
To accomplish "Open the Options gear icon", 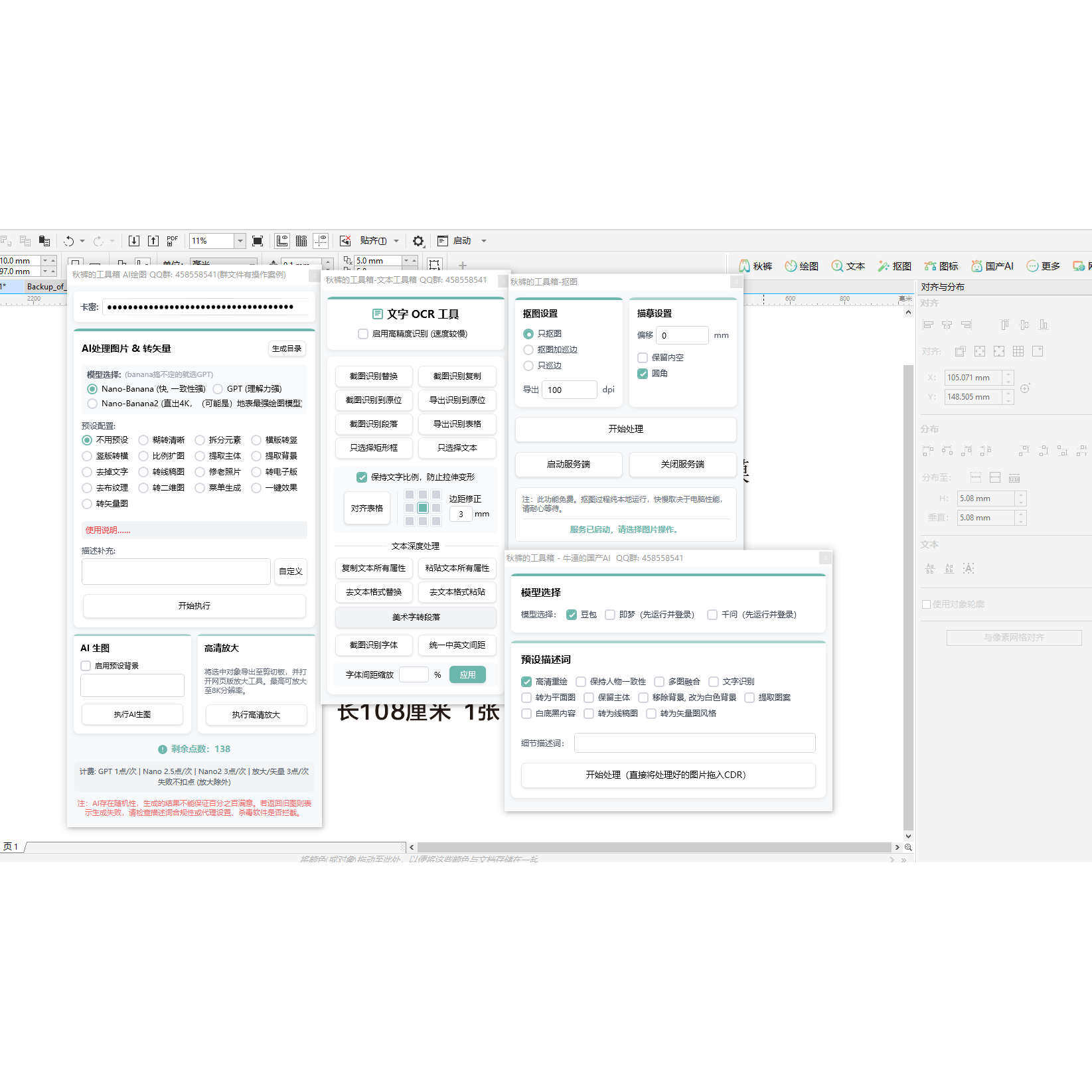I will pyautogui.click(x=418, y=241).
